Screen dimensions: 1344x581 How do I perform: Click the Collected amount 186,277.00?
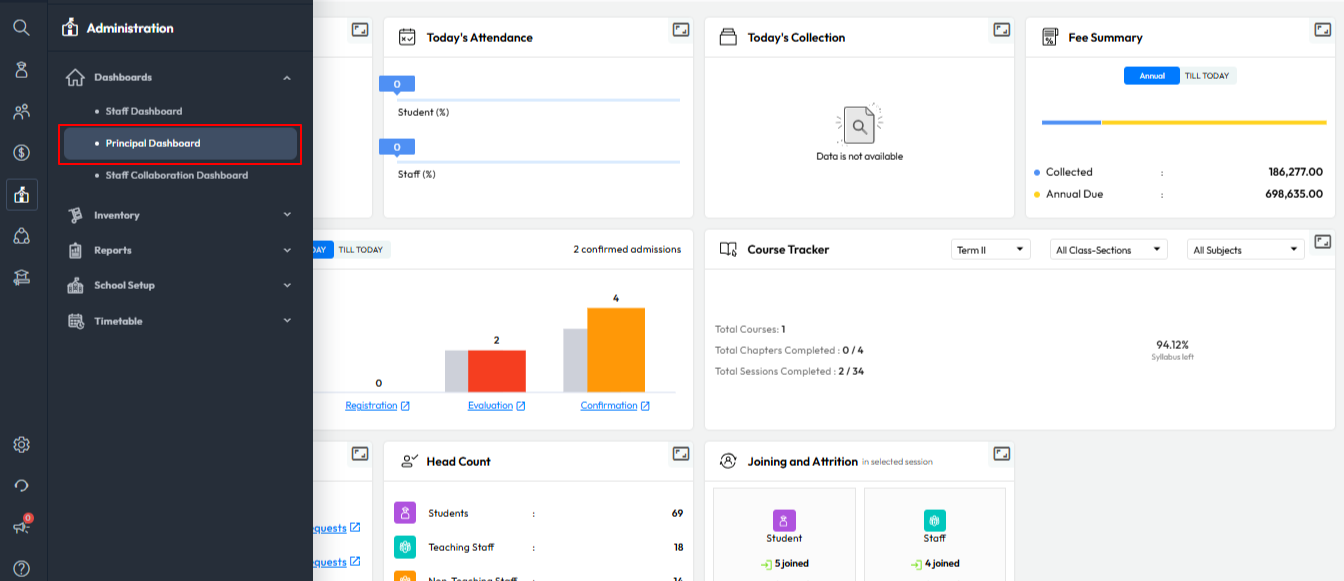(1295, 172)
